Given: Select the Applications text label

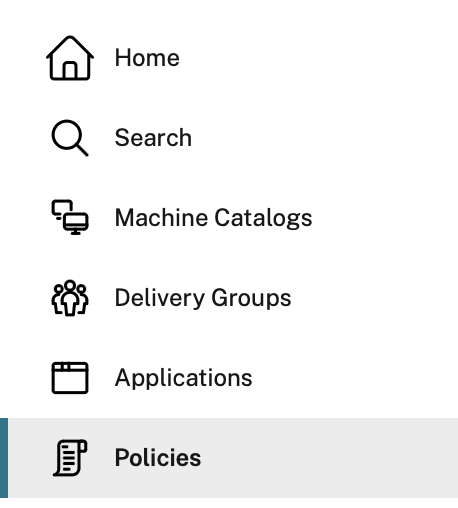Looking at the screenshot, I should [x=183, y=378].
